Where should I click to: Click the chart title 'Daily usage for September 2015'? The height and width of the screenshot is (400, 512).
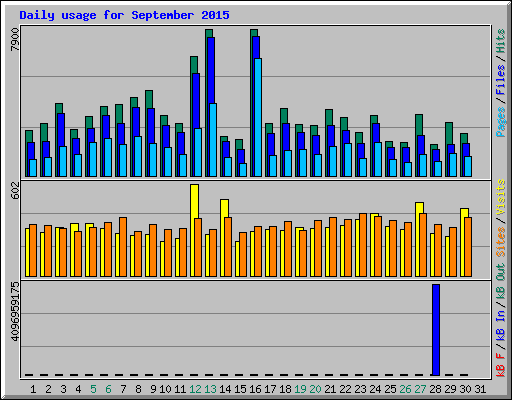point(124,15)
